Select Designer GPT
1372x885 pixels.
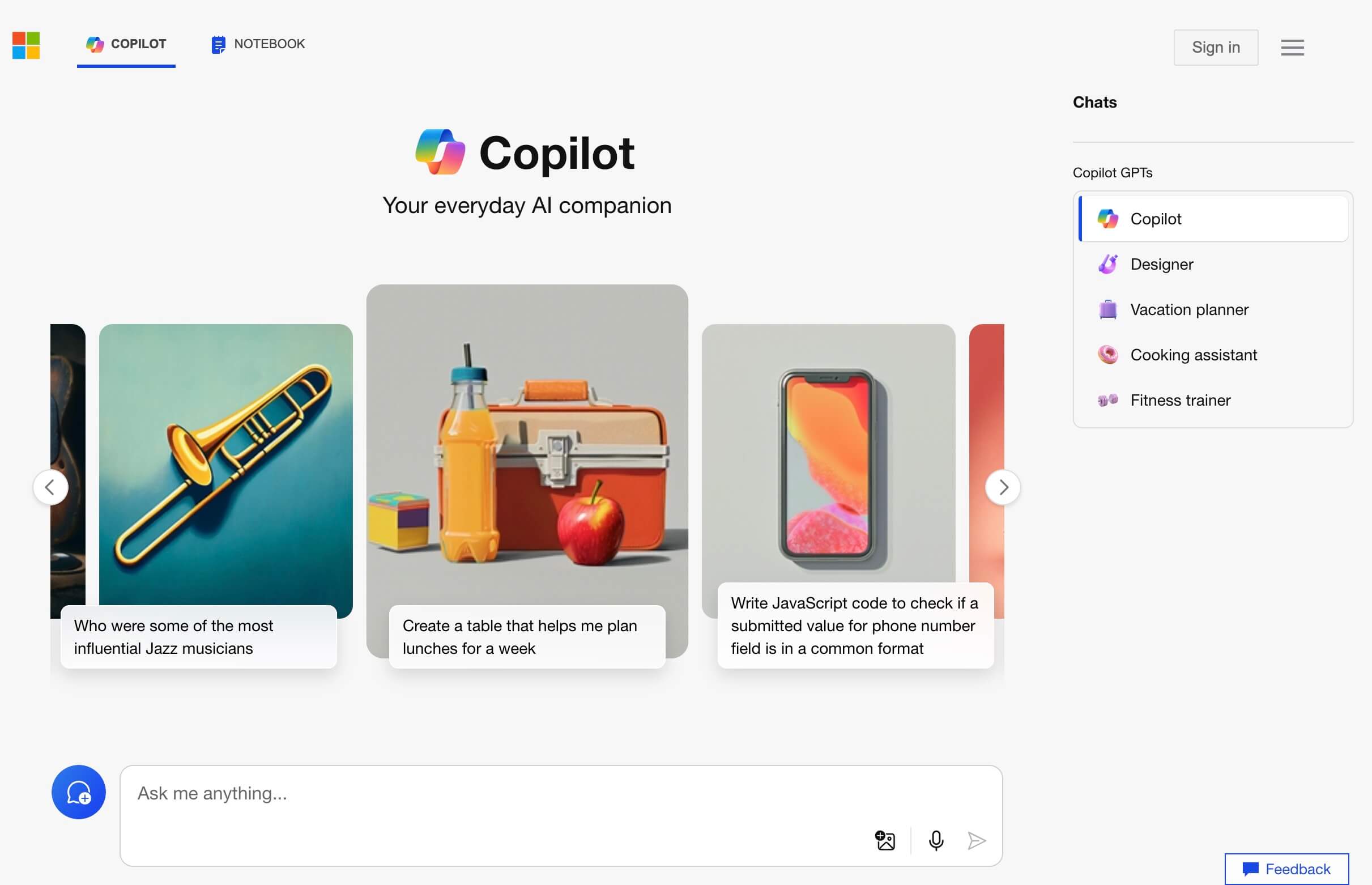[x=1213, y=265]
